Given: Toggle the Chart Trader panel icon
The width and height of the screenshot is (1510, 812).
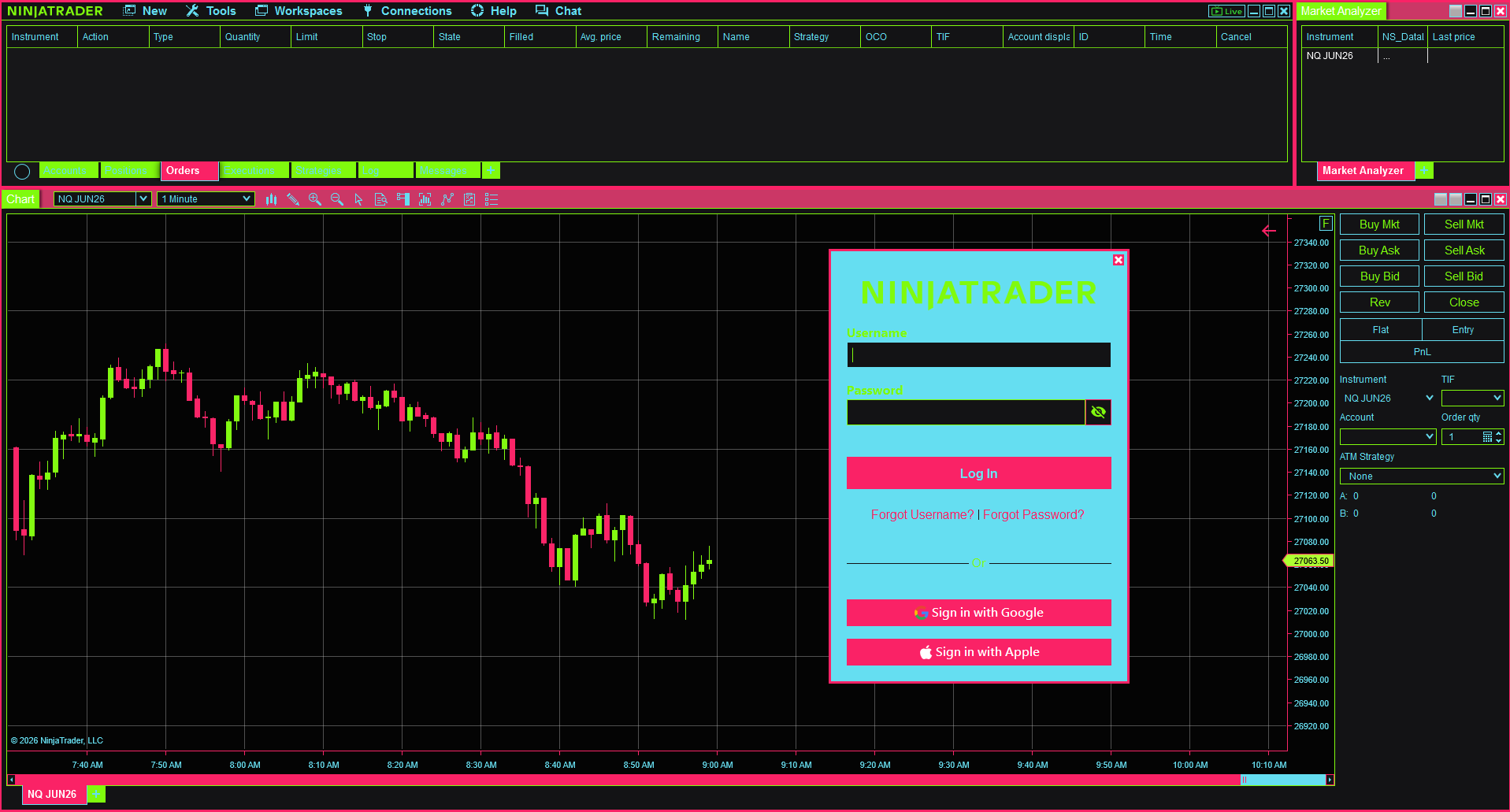Looking at the screenshot, I should point(403,199).
